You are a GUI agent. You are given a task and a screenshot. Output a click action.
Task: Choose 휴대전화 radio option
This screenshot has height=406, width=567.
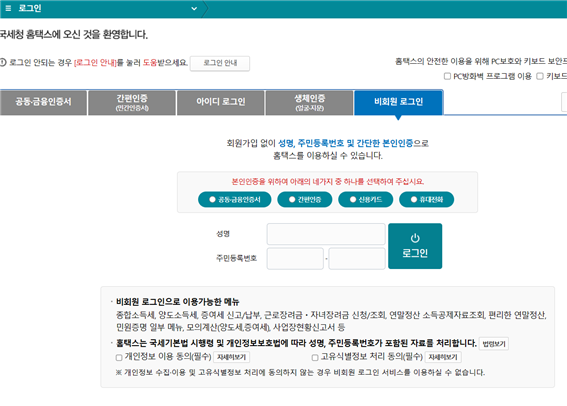point(426,200)
